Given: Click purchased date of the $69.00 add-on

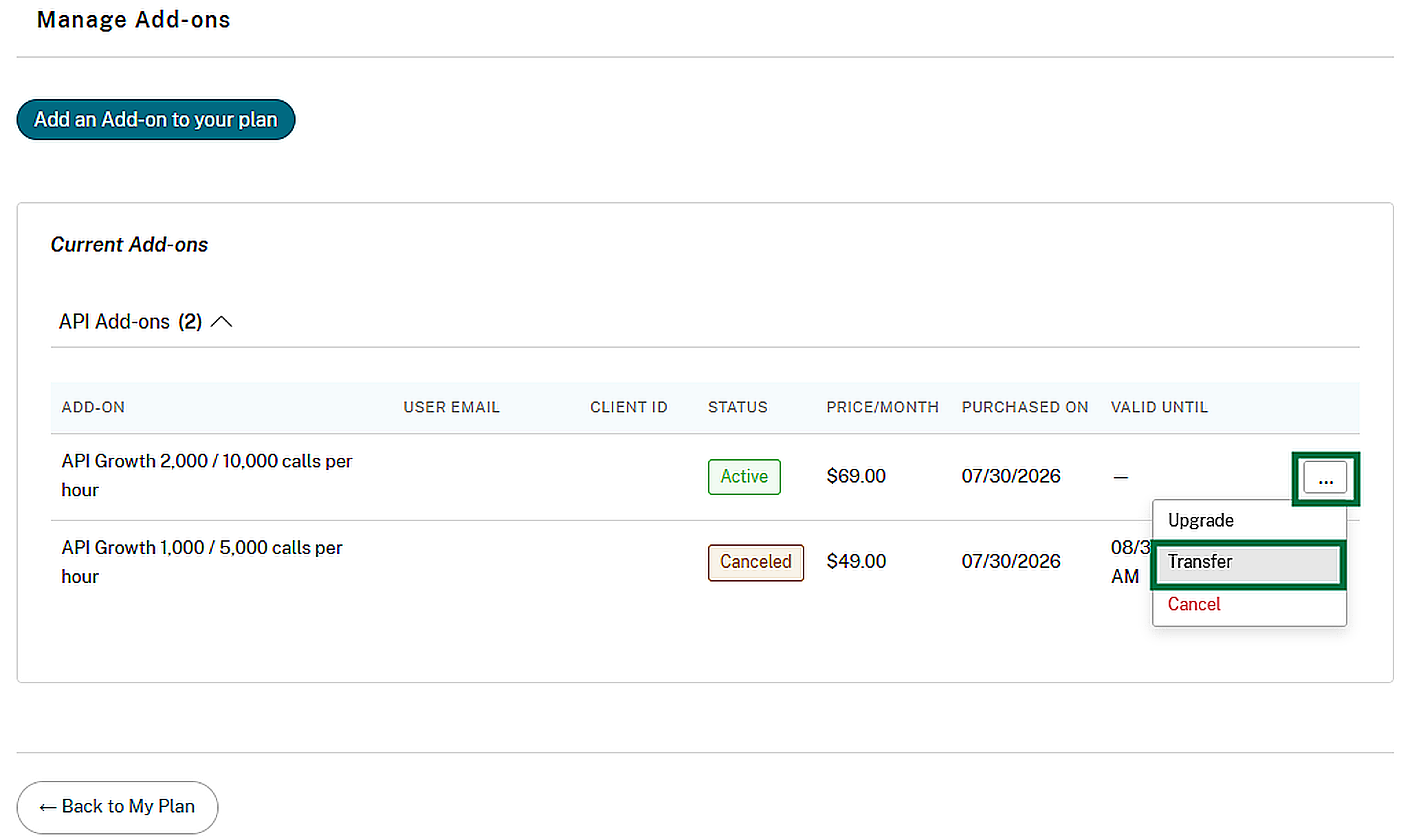Looking at the screenshot, I should pos(1011,476).
